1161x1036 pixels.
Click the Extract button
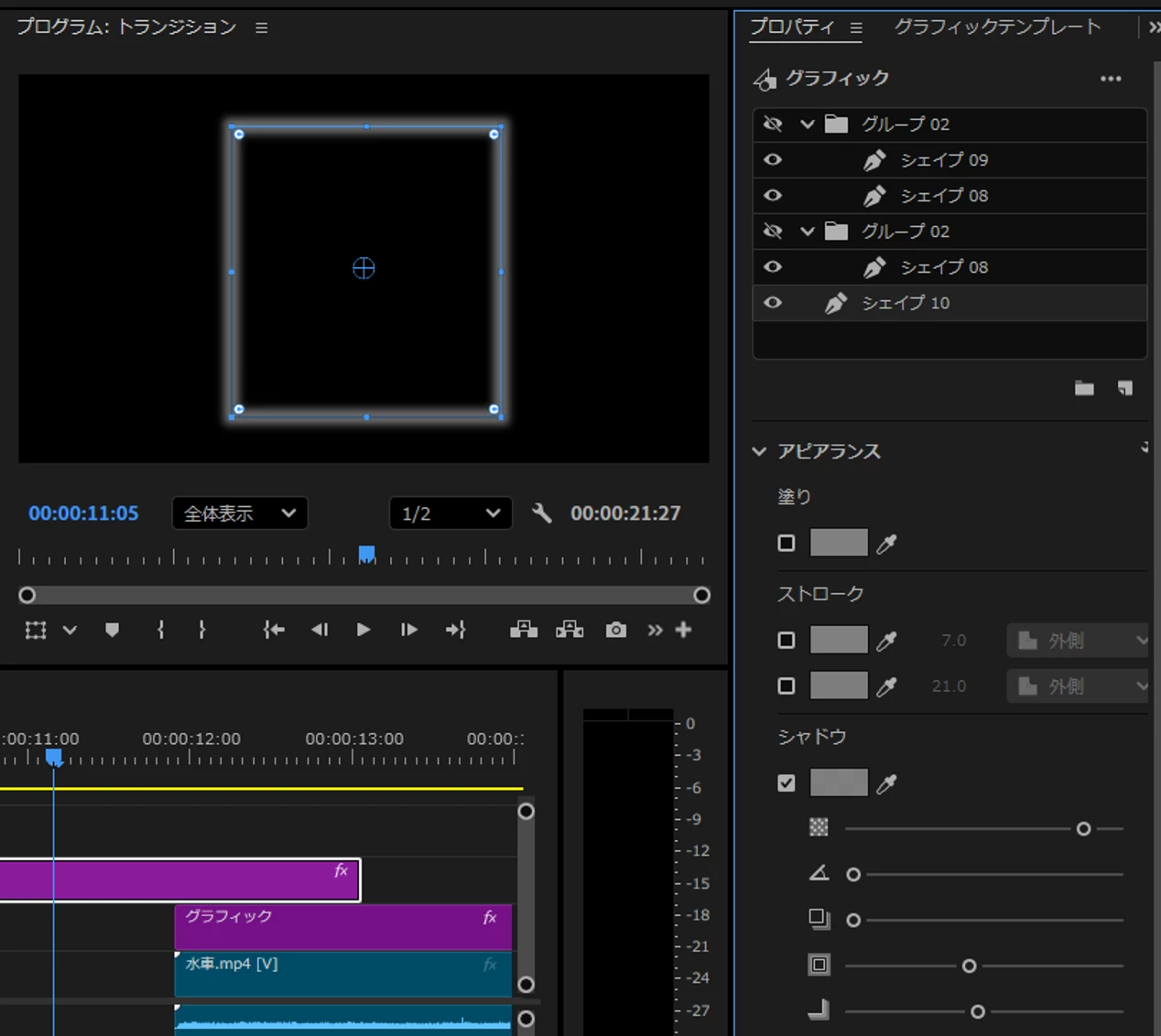(x=570, y=630)
